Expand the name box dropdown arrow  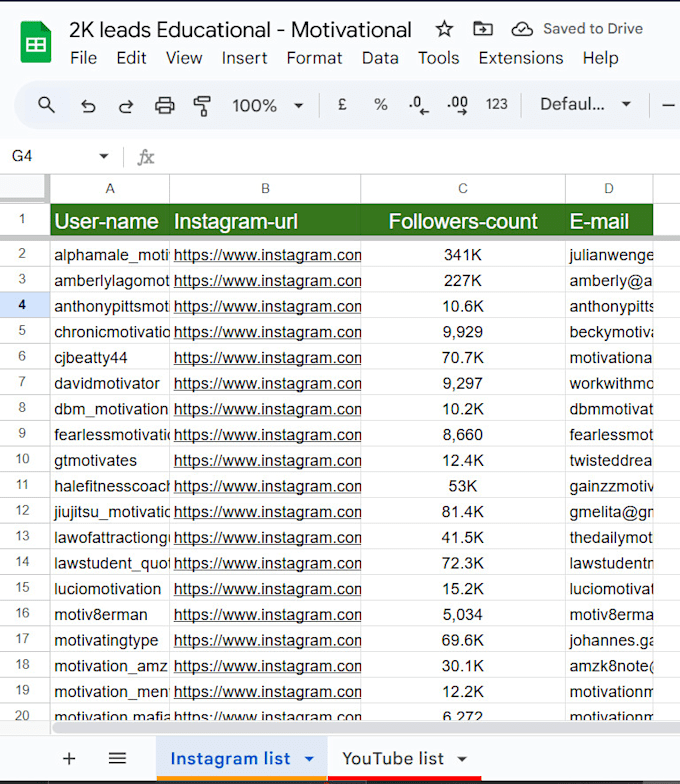tap(104, 156)
